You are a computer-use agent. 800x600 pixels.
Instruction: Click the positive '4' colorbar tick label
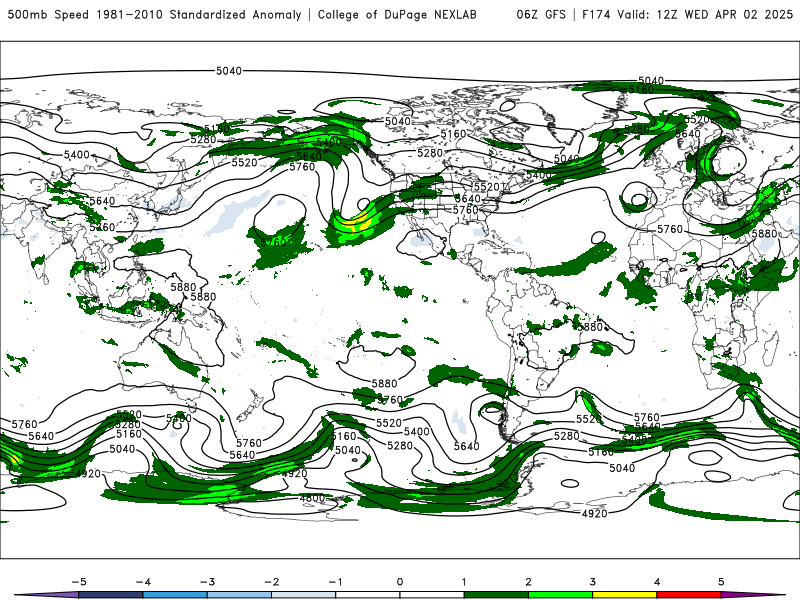(657, 582)
